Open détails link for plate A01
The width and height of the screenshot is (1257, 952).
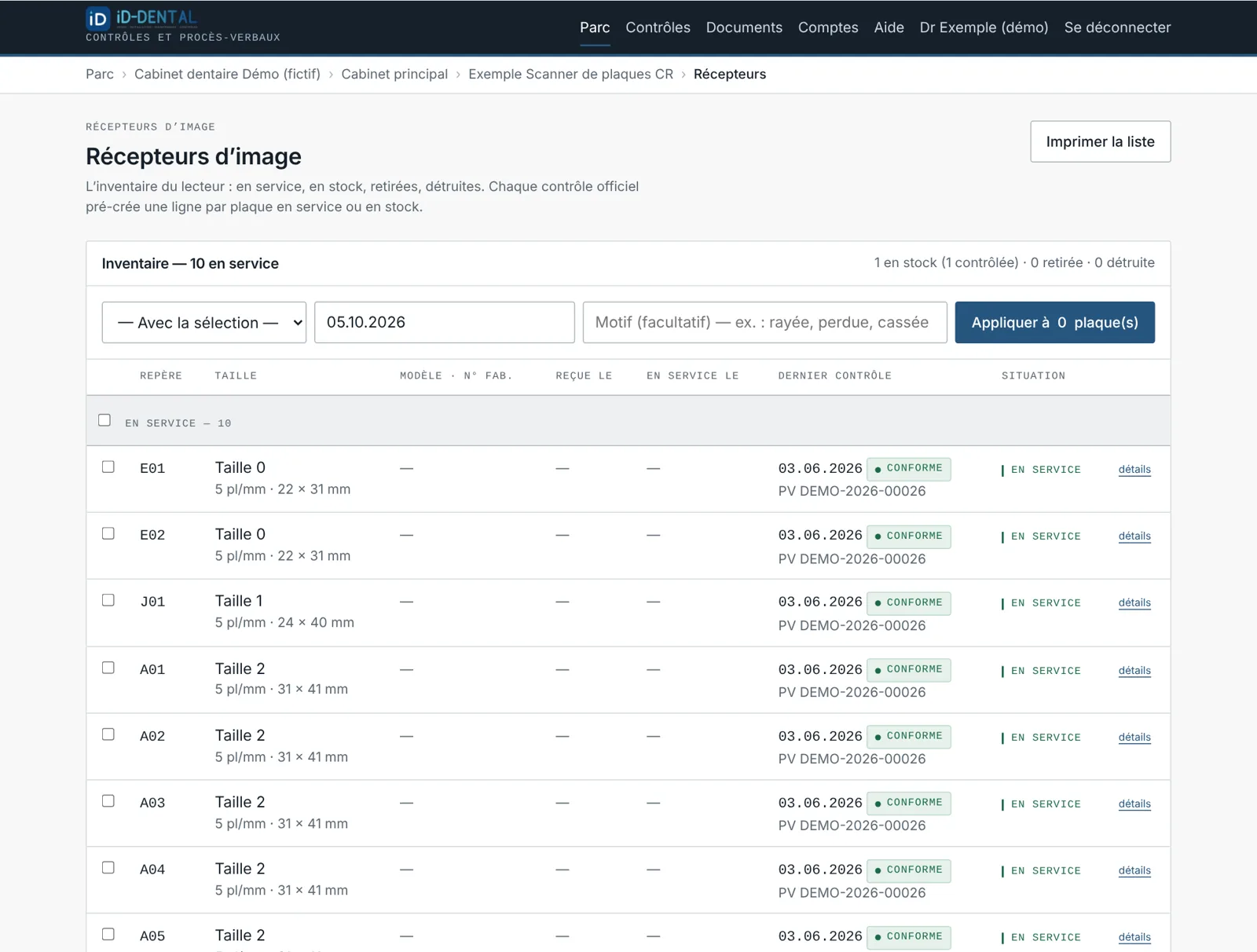pyautogui.click(x=1134, y=671)
